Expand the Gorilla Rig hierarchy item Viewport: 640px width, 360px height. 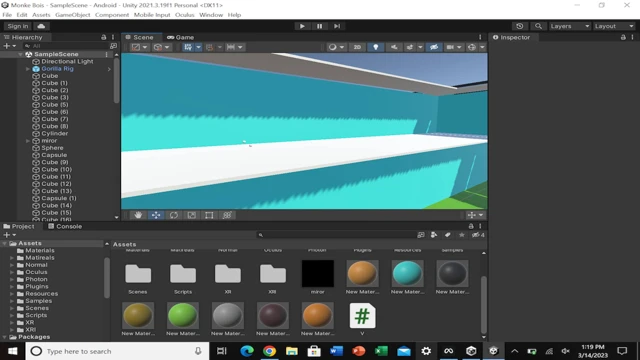click(28, 69)
